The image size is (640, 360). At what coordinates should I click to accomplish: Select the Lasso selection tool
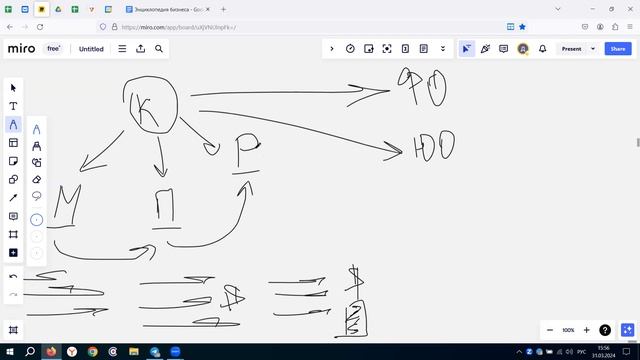click(x=36, y=196)
